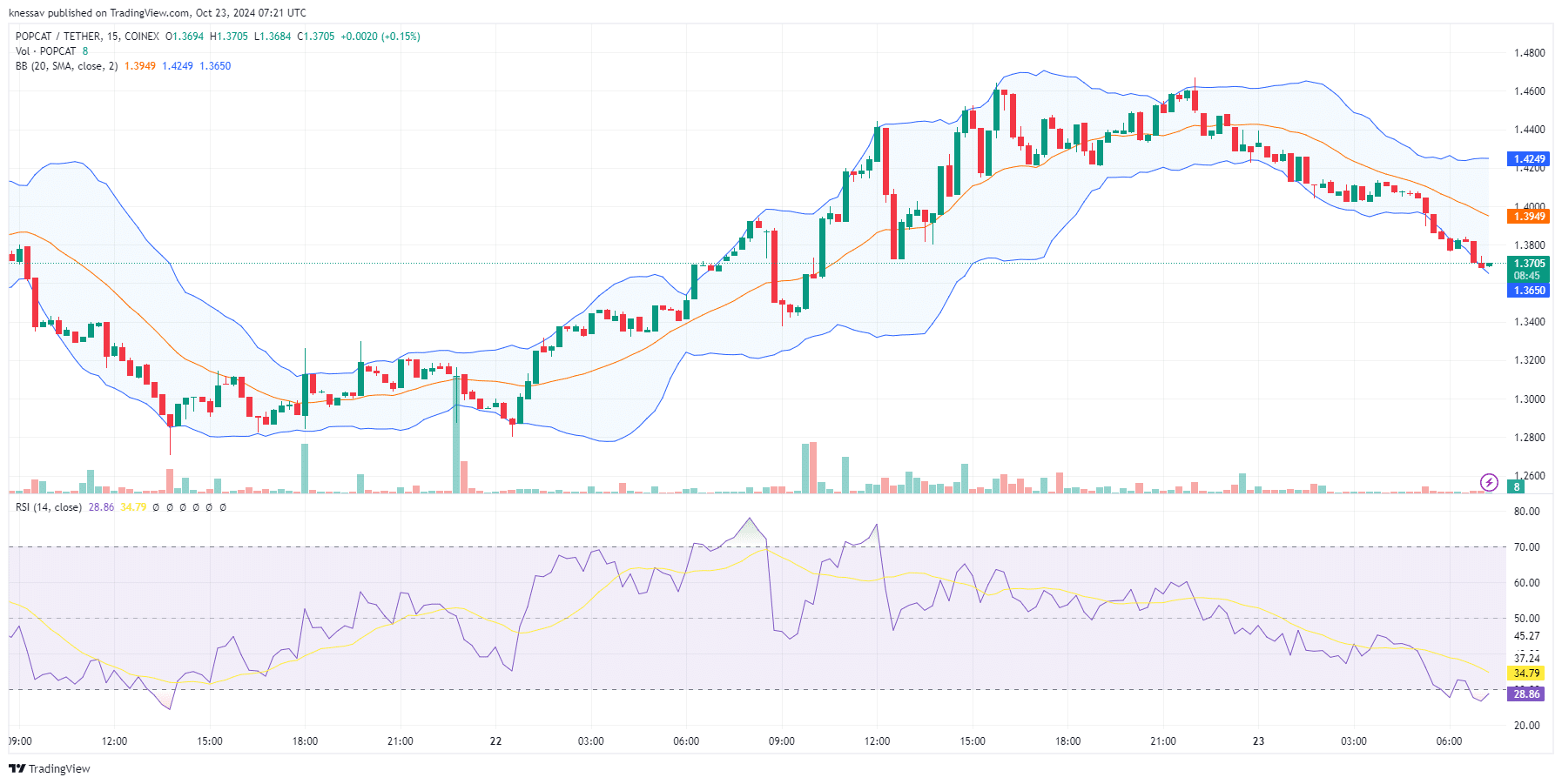The width and height of the screenshot is (1562, 784).
Task: Click the 1.3400 price axis label
Action: (x=1530, y=322)
